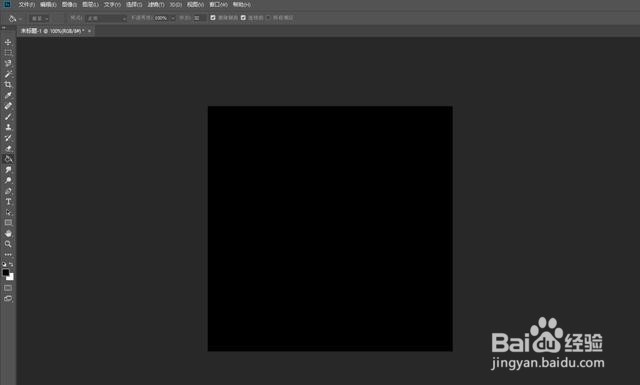This screenshot has width=640, height=385.
Task: Reset default foreground and background colors
Action: pyautogui.click(x=4, y=264)
